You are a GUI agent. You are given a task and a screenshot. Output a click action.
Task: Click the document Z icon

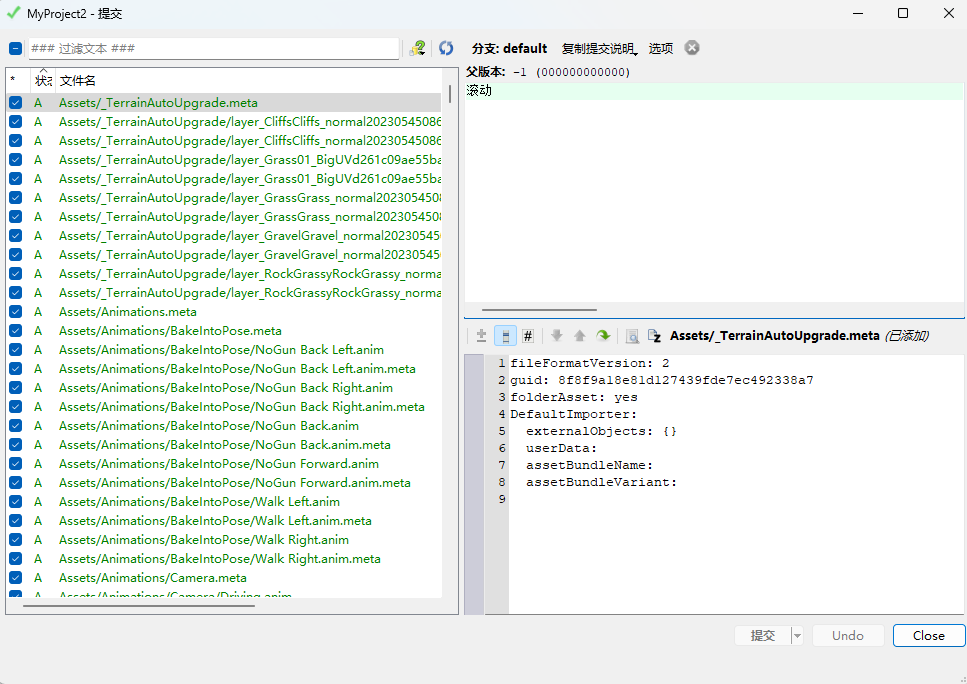tap(654, 336)
